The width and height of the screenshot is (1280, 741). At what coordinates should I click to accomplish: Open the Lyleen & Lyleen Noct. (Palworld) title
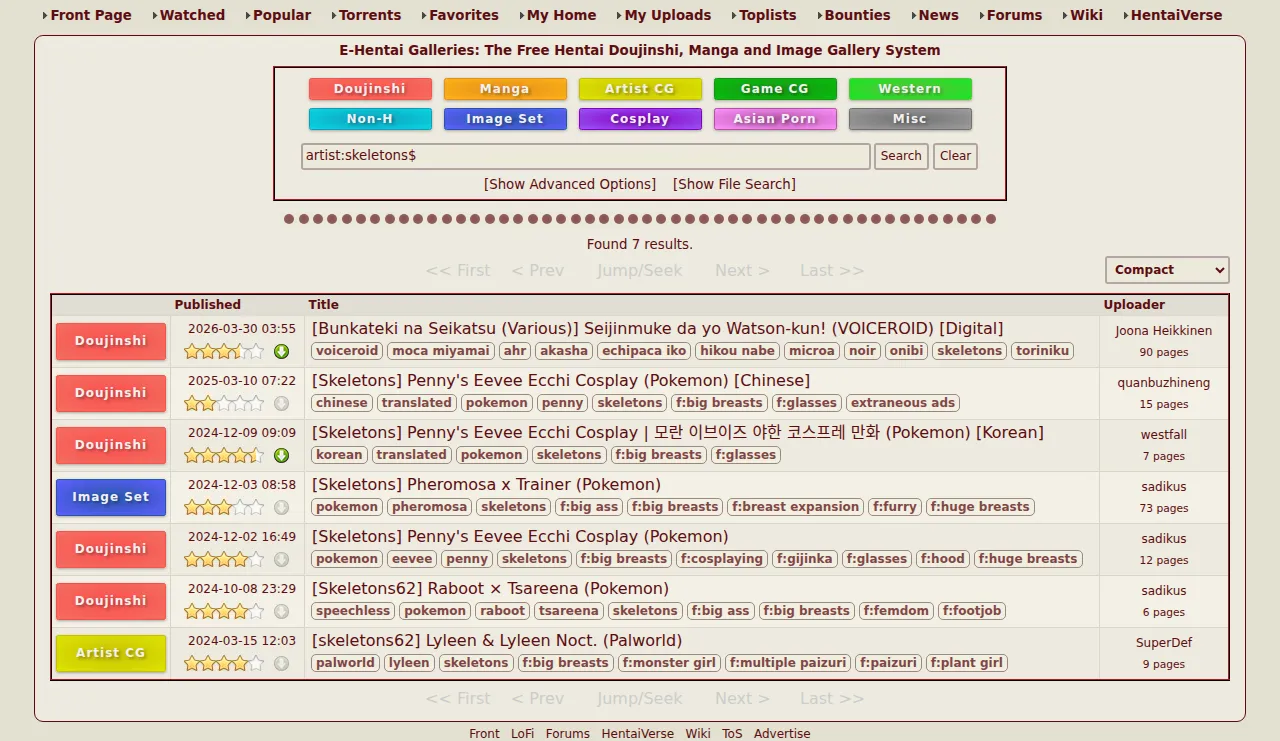[x=497, y=641]
